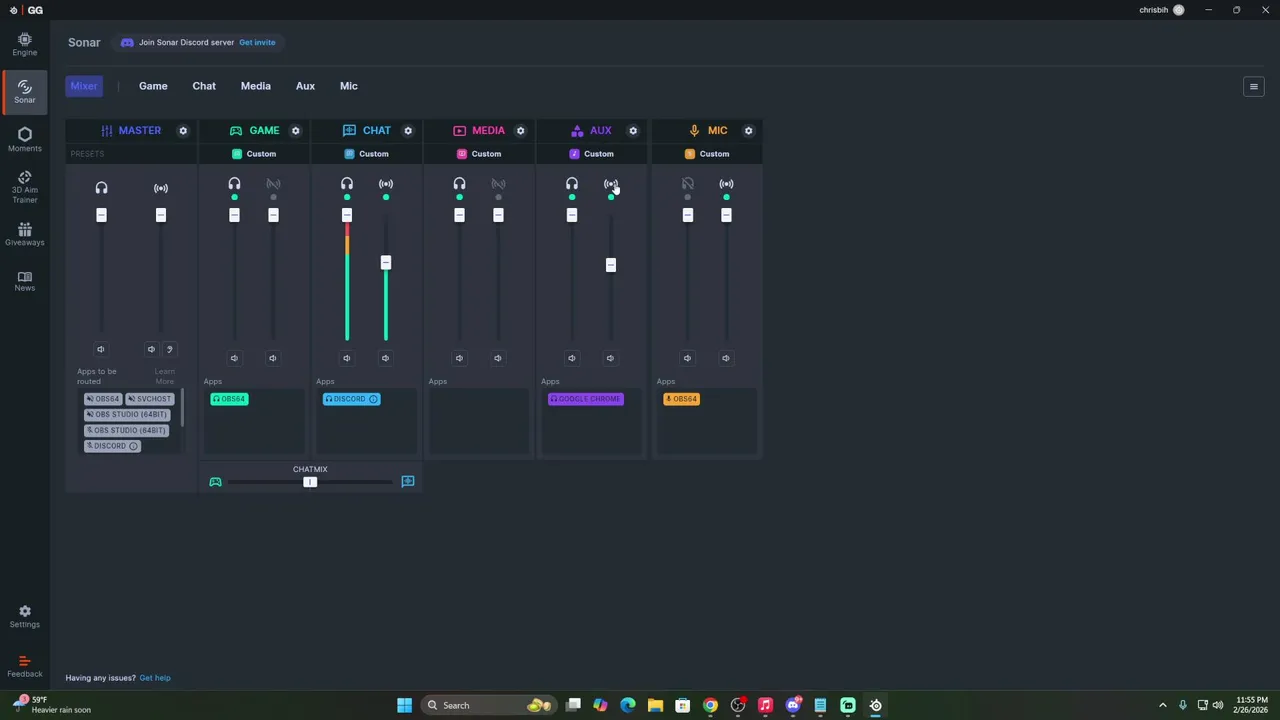
Task: Open CHAT channel settings gear
Action: tap(408, 131)
